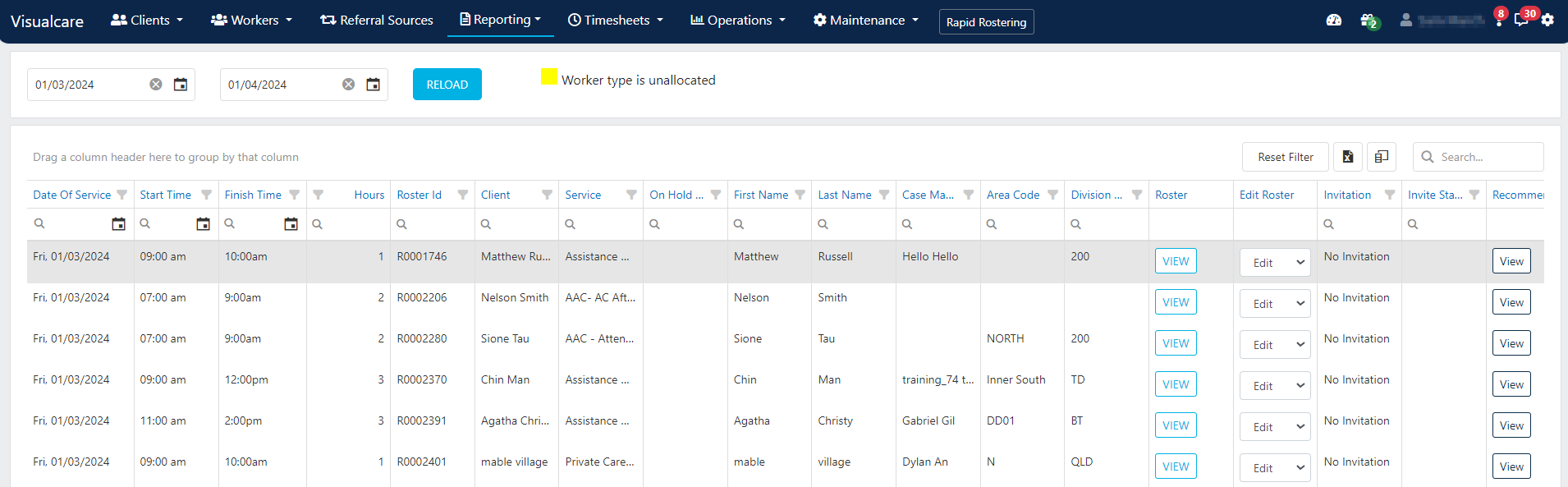Open notifications icon with 8 badge
Screen dimensions: 1568x487
tap(1499, 18)
